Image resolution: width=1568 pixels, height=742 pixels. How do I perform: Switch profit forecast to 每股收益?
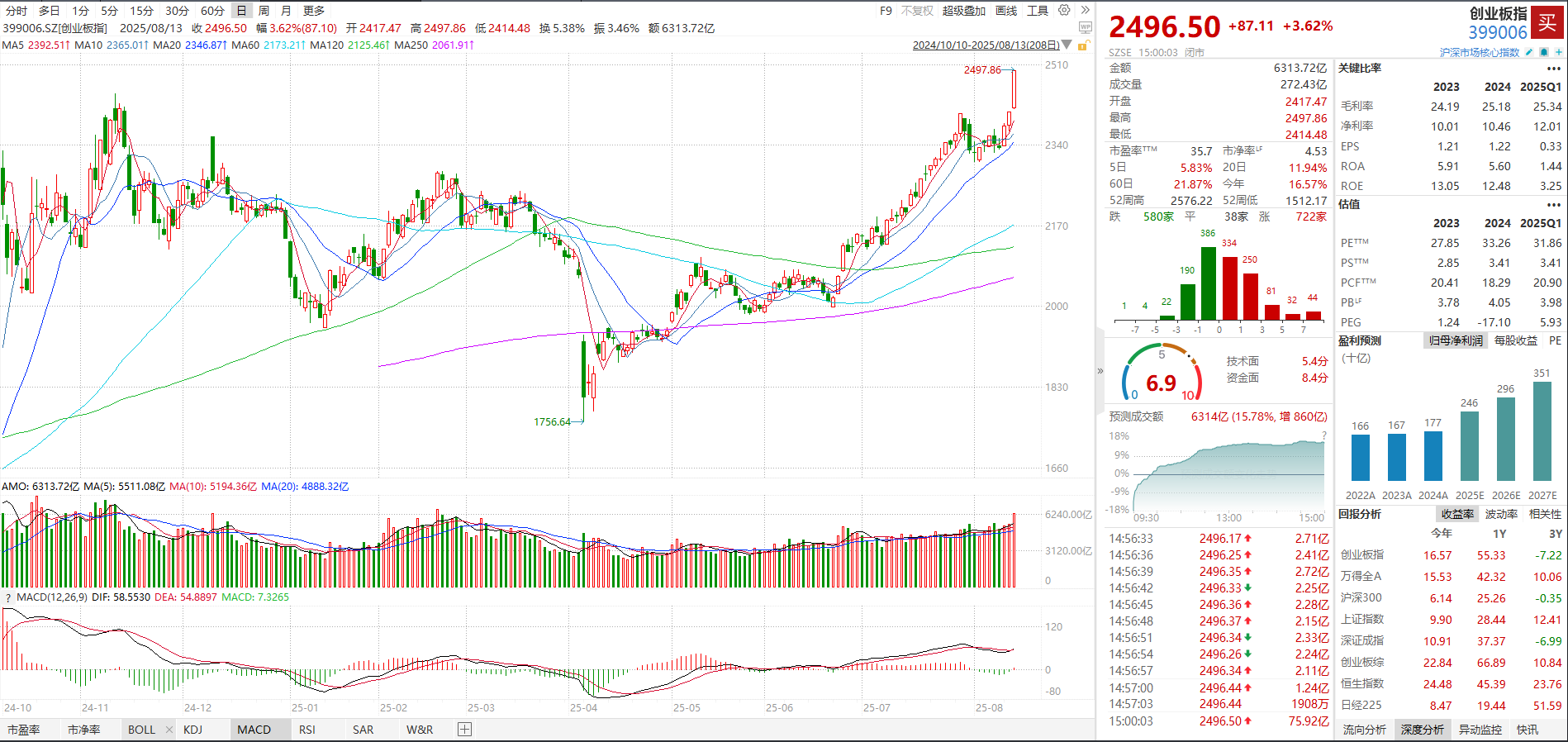(1516, 340)
